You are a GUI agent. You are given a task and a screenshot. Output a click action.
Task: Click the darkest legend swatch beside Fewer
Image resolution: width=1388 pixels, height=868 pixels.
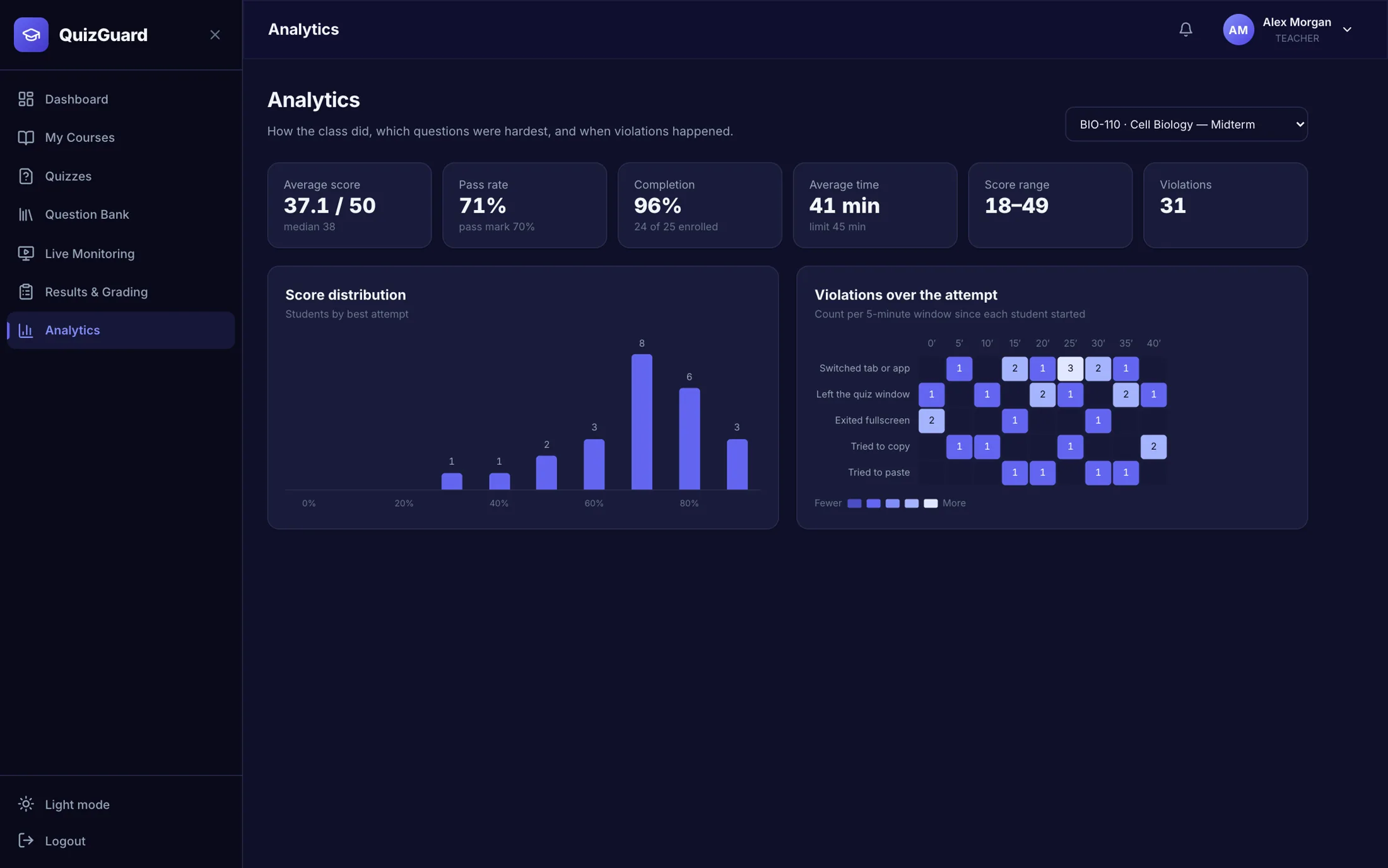854,503
